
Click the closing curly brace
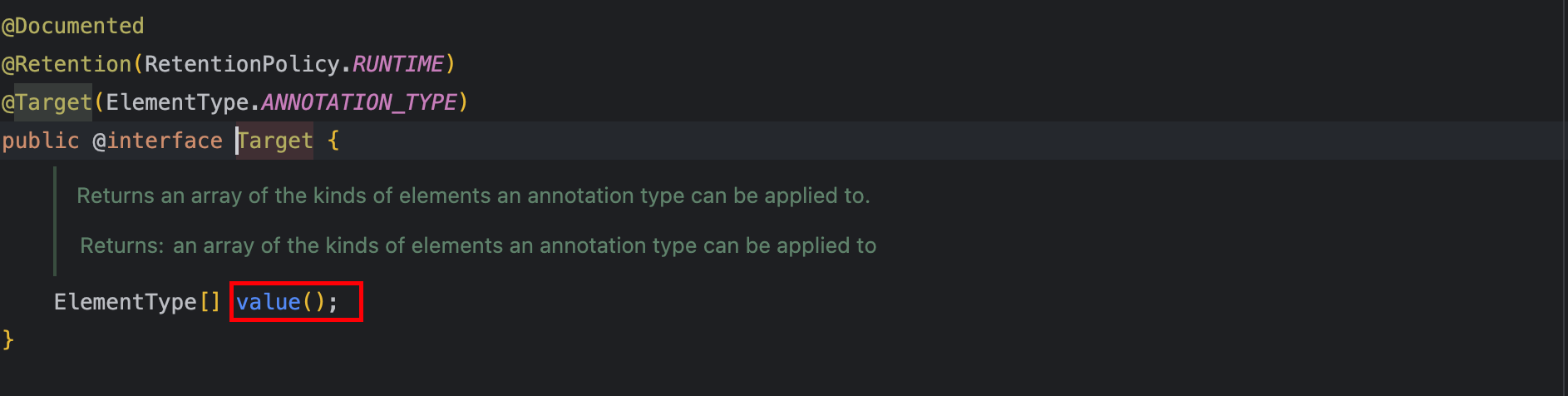(8, 339)
